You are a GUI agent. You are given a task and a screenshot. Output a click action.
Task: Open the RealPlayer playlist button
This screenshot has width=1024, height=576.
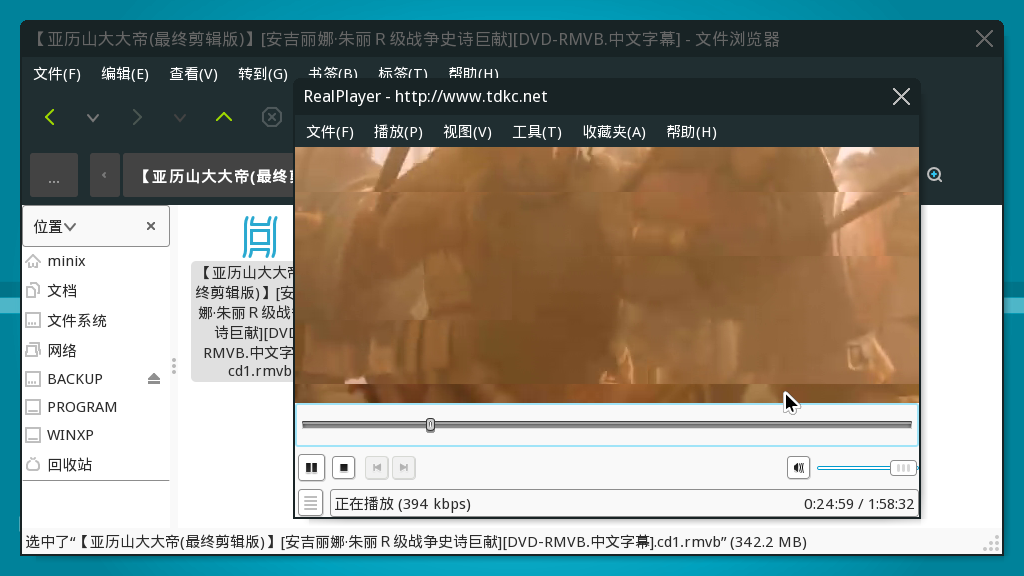(310, 504)
